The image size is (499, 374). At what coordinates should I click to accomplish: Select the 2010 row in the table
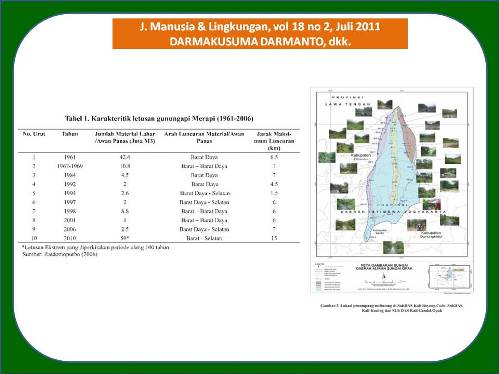point(159,238)
